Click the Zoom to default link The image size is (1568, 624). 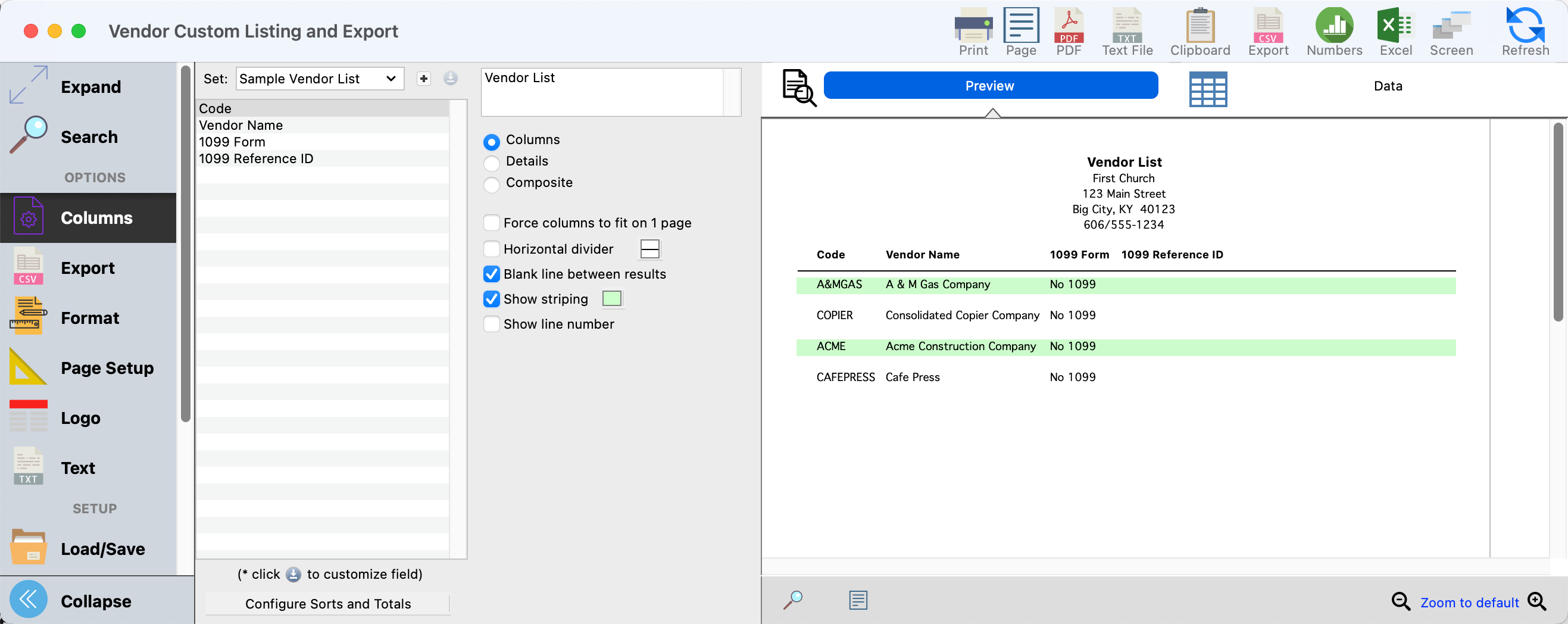point(1469,602)
